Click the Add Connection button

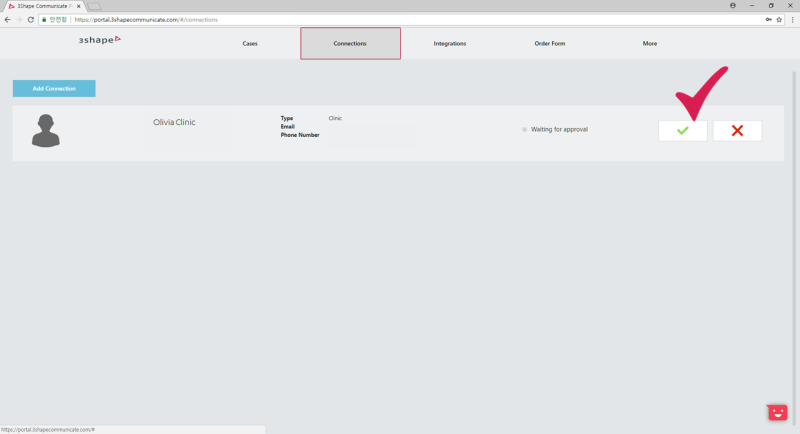coord(54,88)
